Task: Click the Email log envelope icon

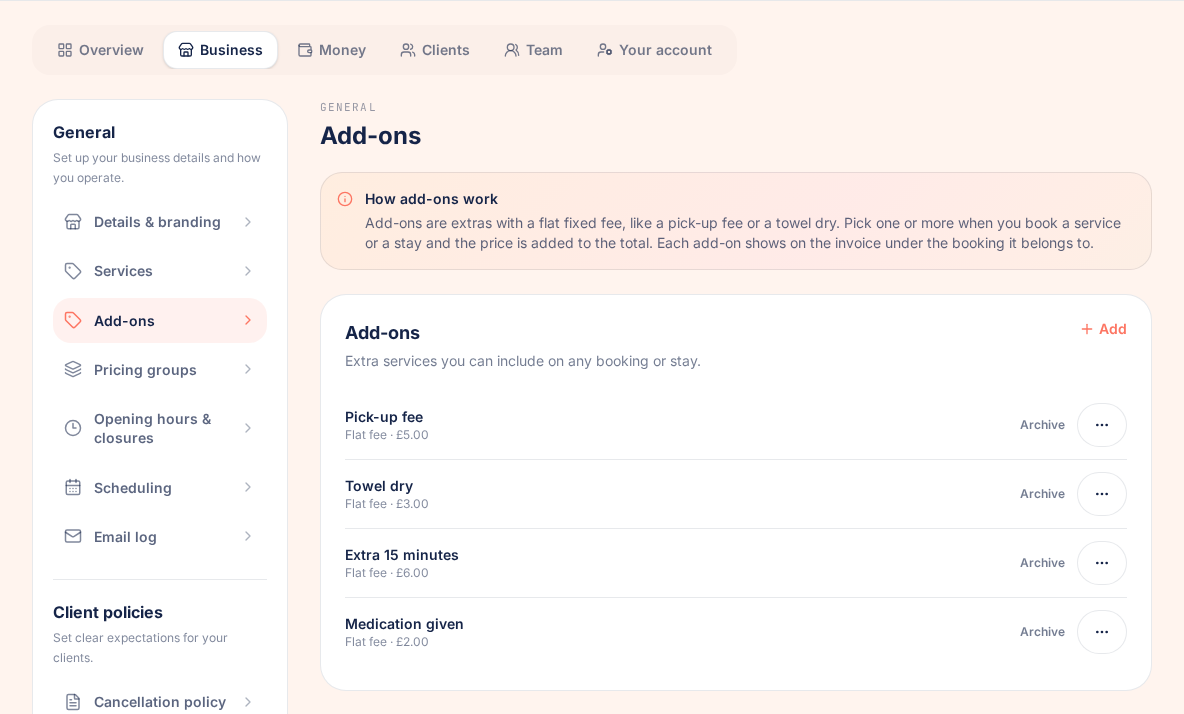Action: pos(72,537)
